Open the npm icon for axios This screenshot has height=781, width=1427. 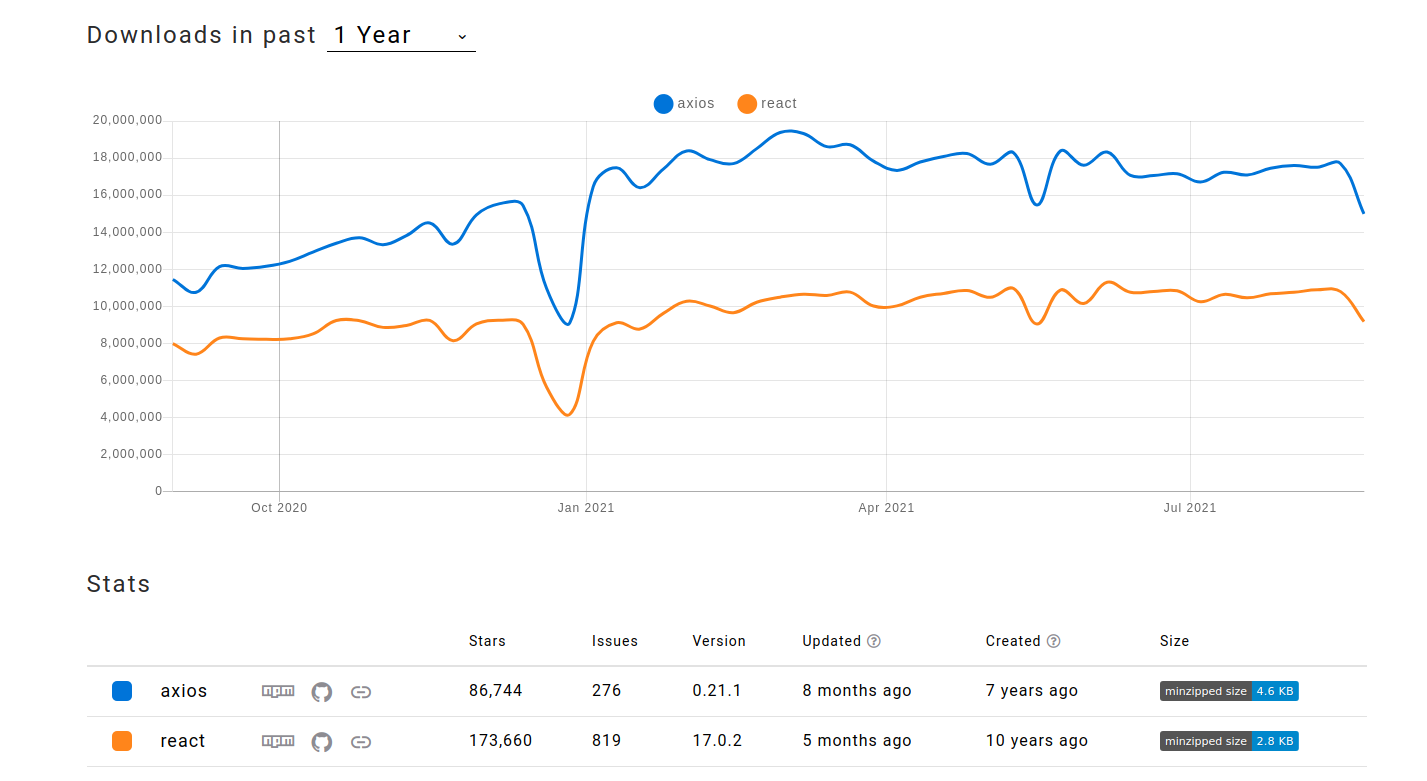tap(276, 691)
